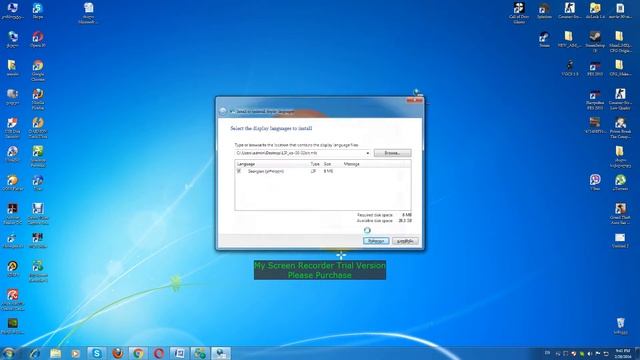Switch to Opera in the taskbar

click(159, 353)
